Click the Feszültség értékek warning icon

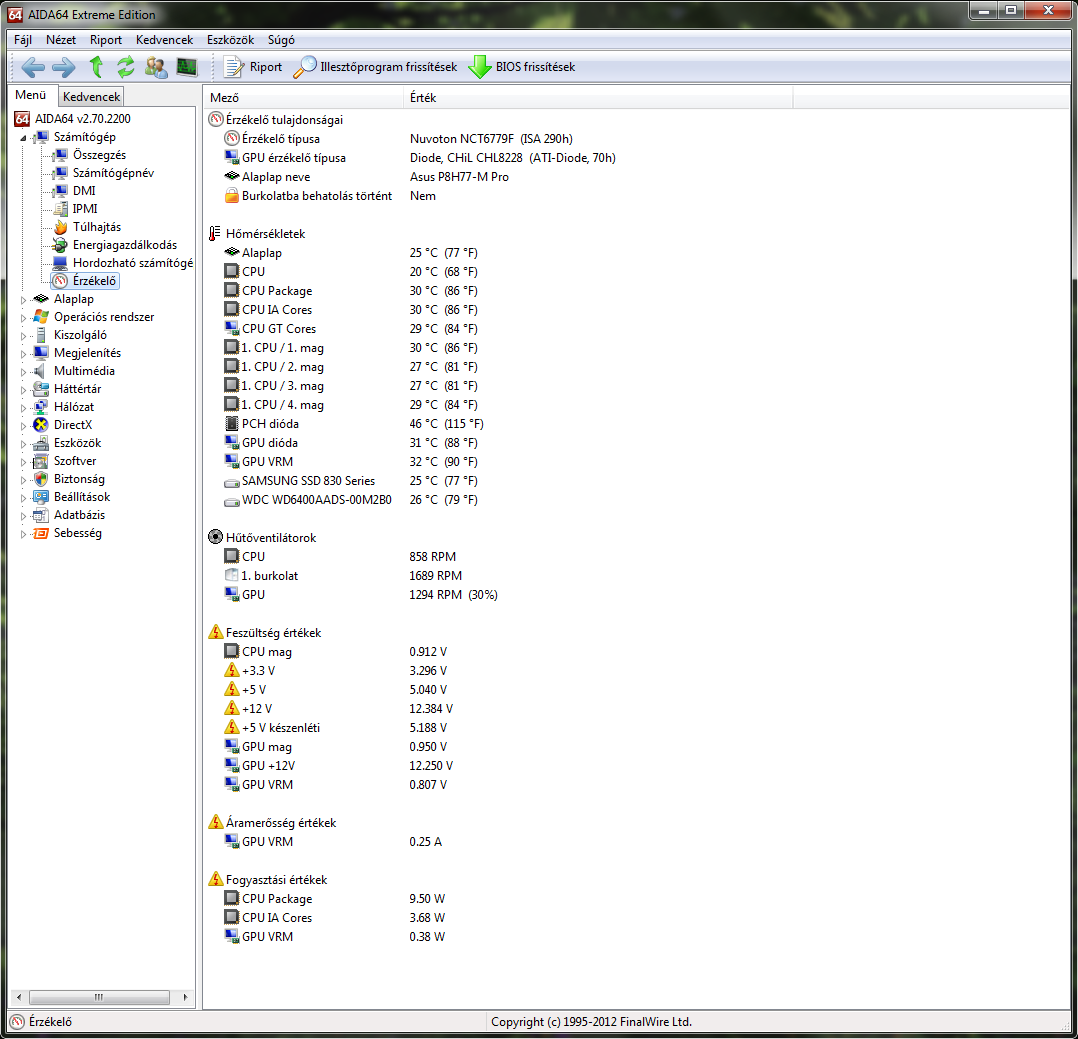(x=215, y=632)
